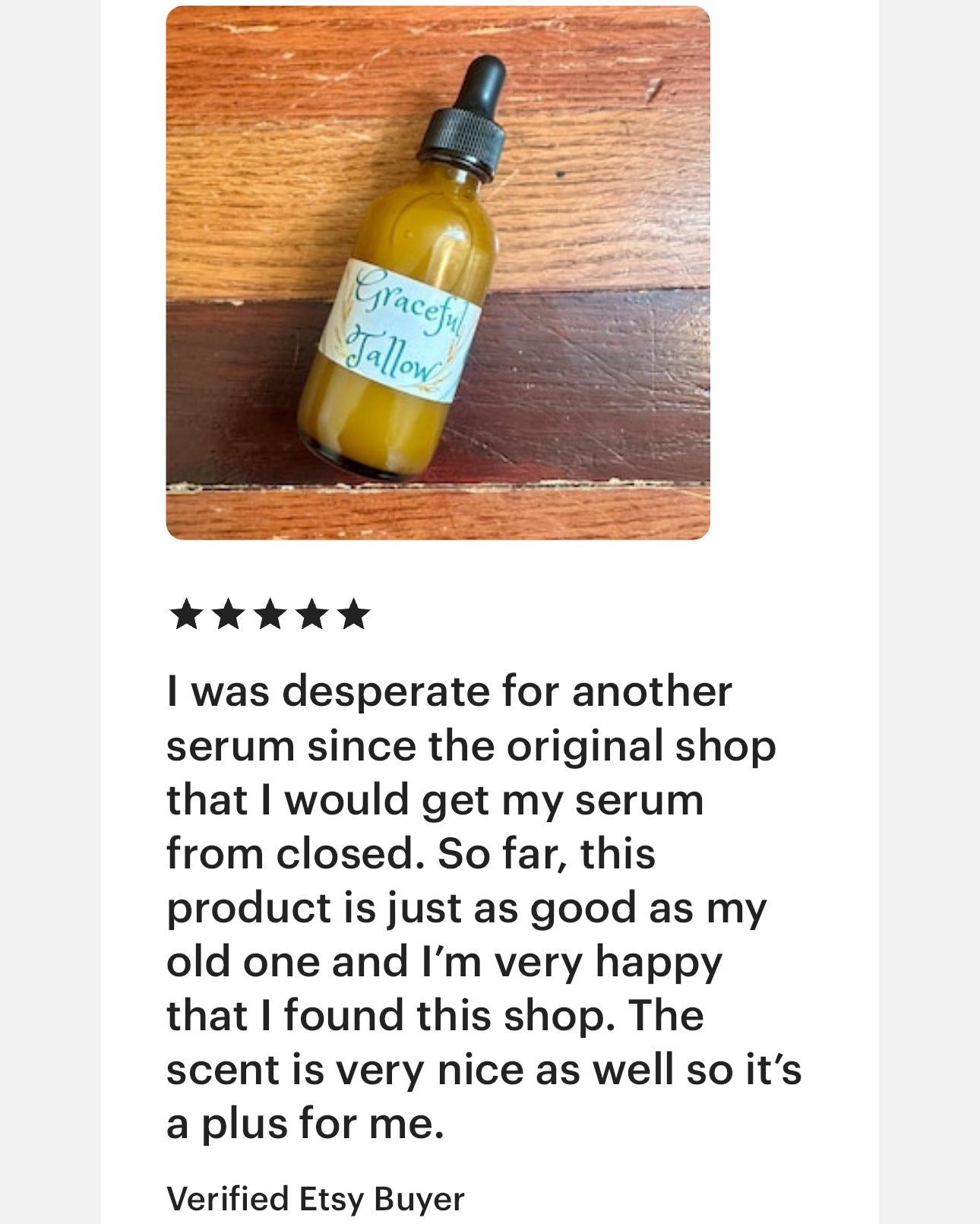Click the Verified Etsy Buyer text
Screen dimensions: 980x1224
315,1199
